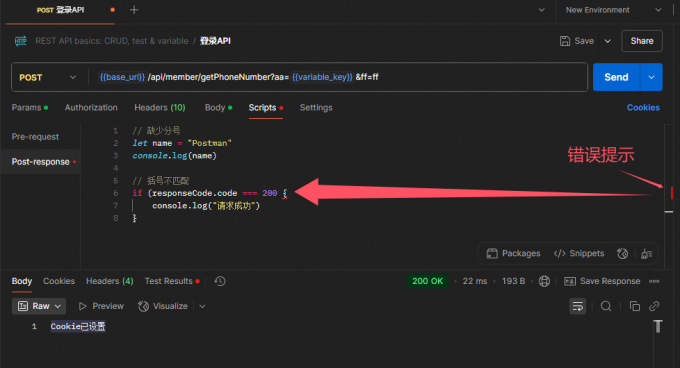Click the Share button
The width and height of the screenshot is (680, 368).
coord(642,41)
